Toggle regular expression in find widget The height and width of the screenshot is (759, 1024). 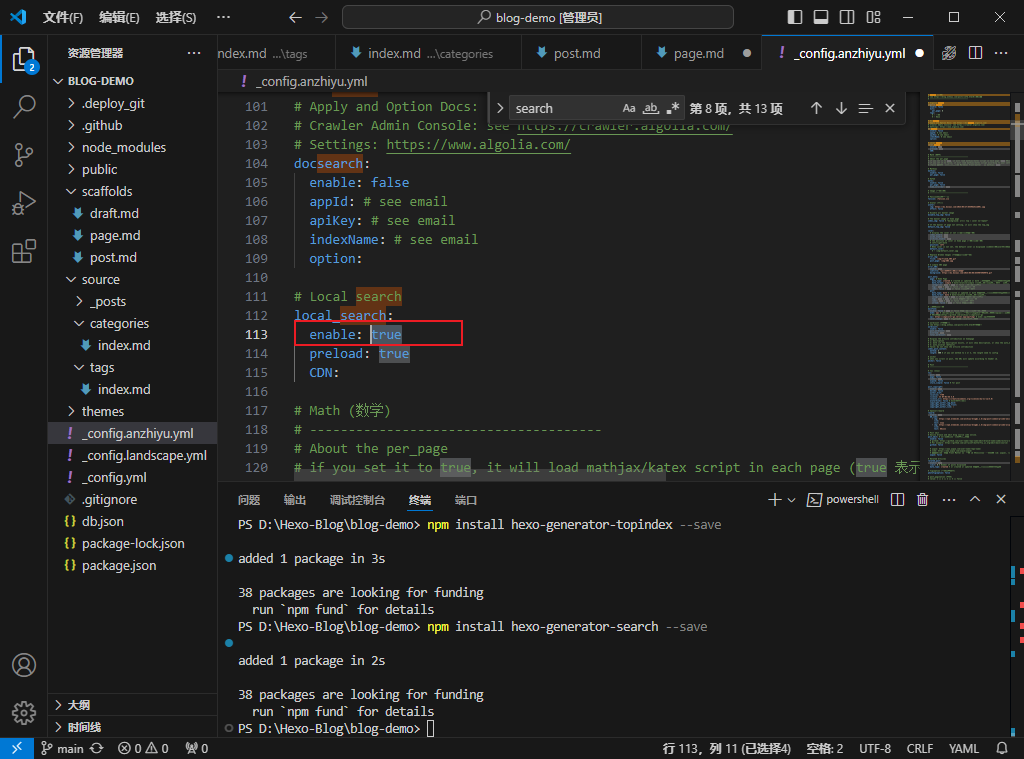coord(672,108)
